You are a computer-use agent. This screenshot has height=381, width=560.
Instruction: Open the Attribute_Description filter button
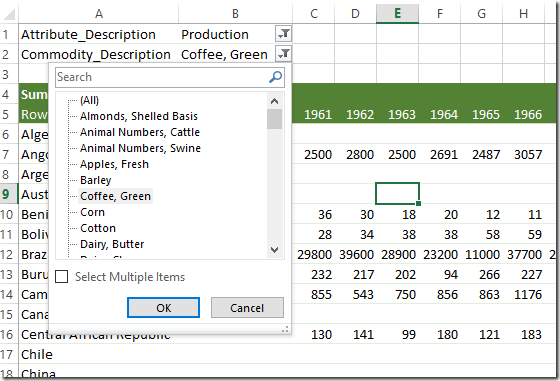[x=284, y=34]
